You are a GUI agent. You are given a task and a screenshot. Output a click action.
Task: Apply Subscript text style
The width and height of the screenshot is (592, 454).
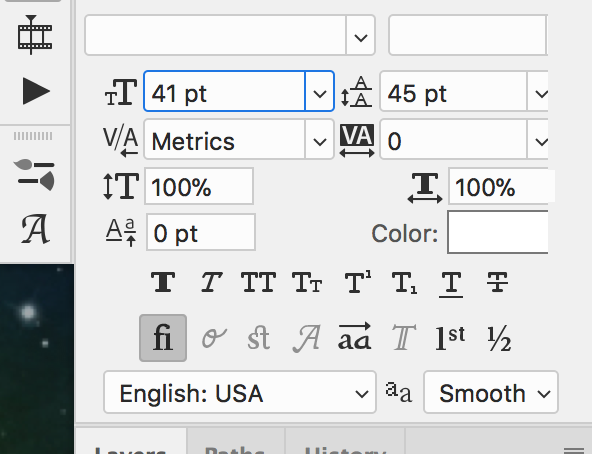pos(404,283)
